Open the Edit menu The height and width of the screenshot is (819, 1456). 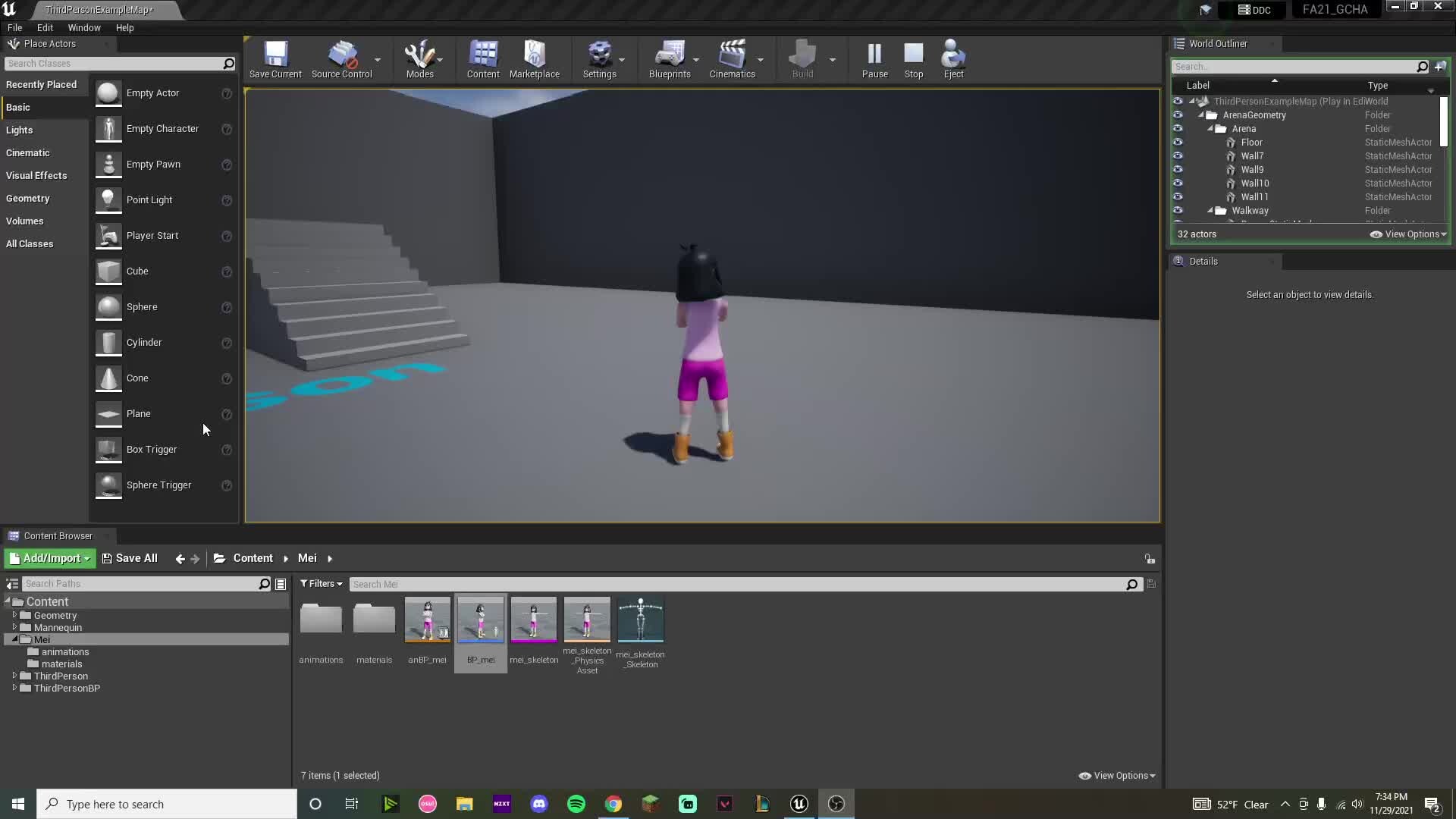click(x=45, y=27)
